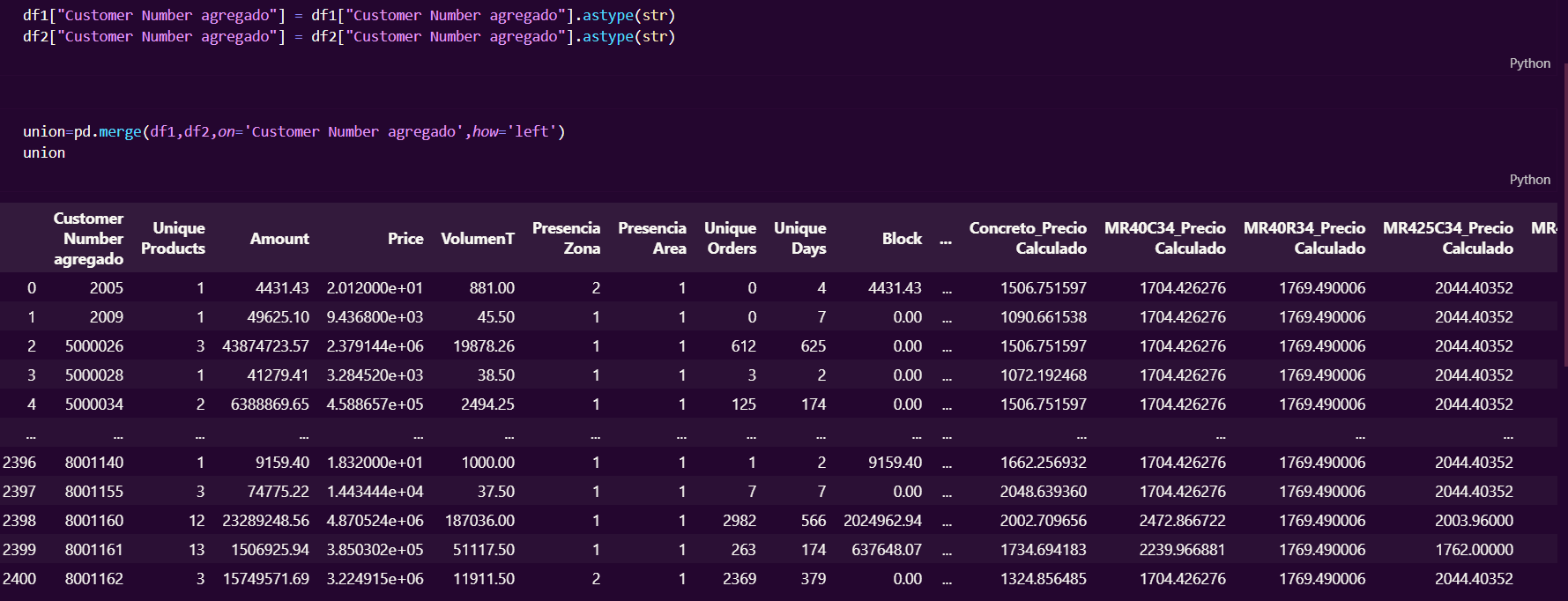The height and width of the screenshot is (601, 1568).
Task: Click the 'Block' column header
Action: click(x=902, y=239)
